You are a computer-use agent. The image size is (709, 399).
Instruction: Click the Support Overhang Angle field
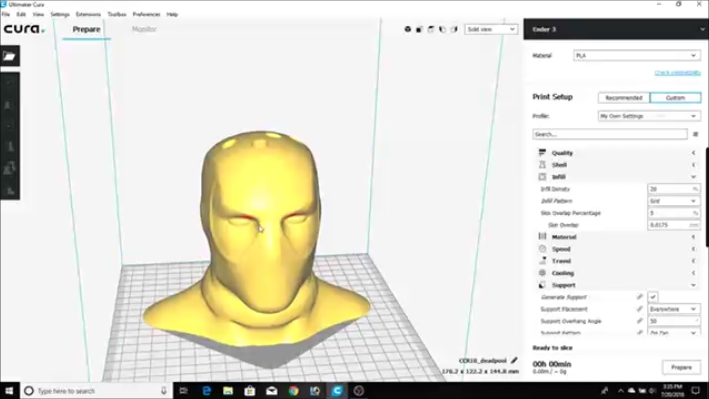674,321
